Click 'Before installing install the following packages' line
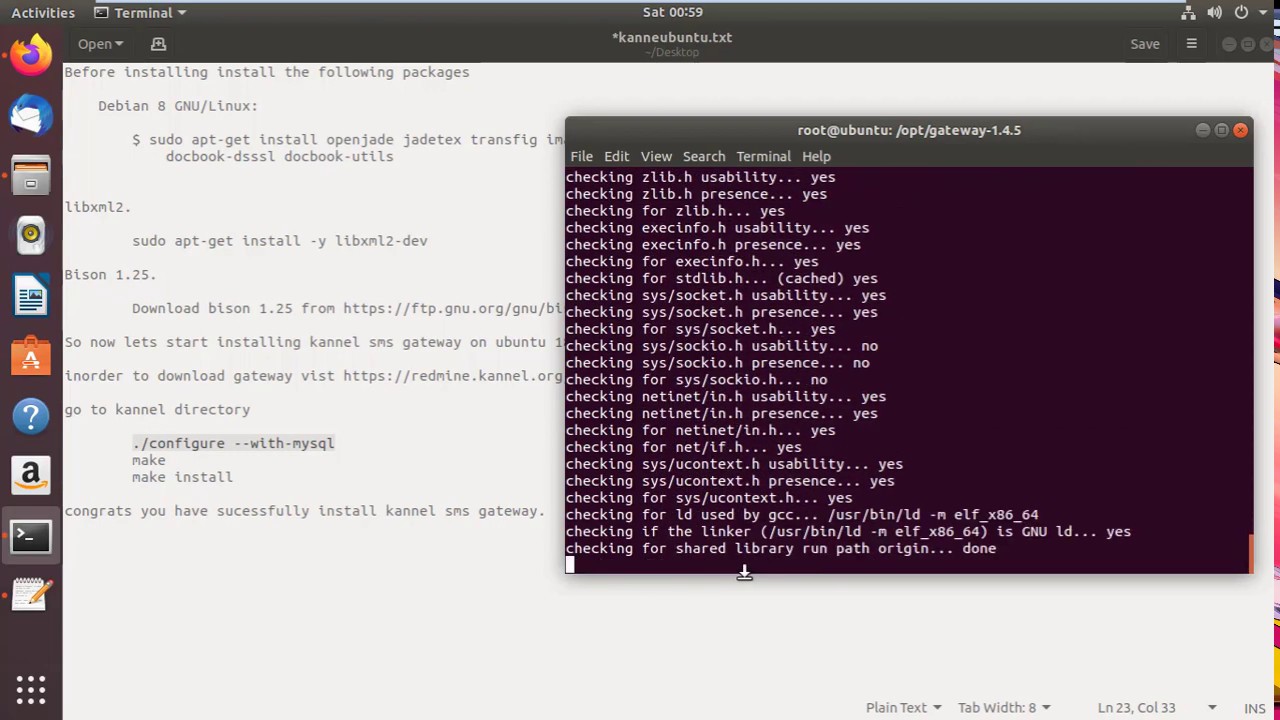1280x720 pixels. point(267,72)
